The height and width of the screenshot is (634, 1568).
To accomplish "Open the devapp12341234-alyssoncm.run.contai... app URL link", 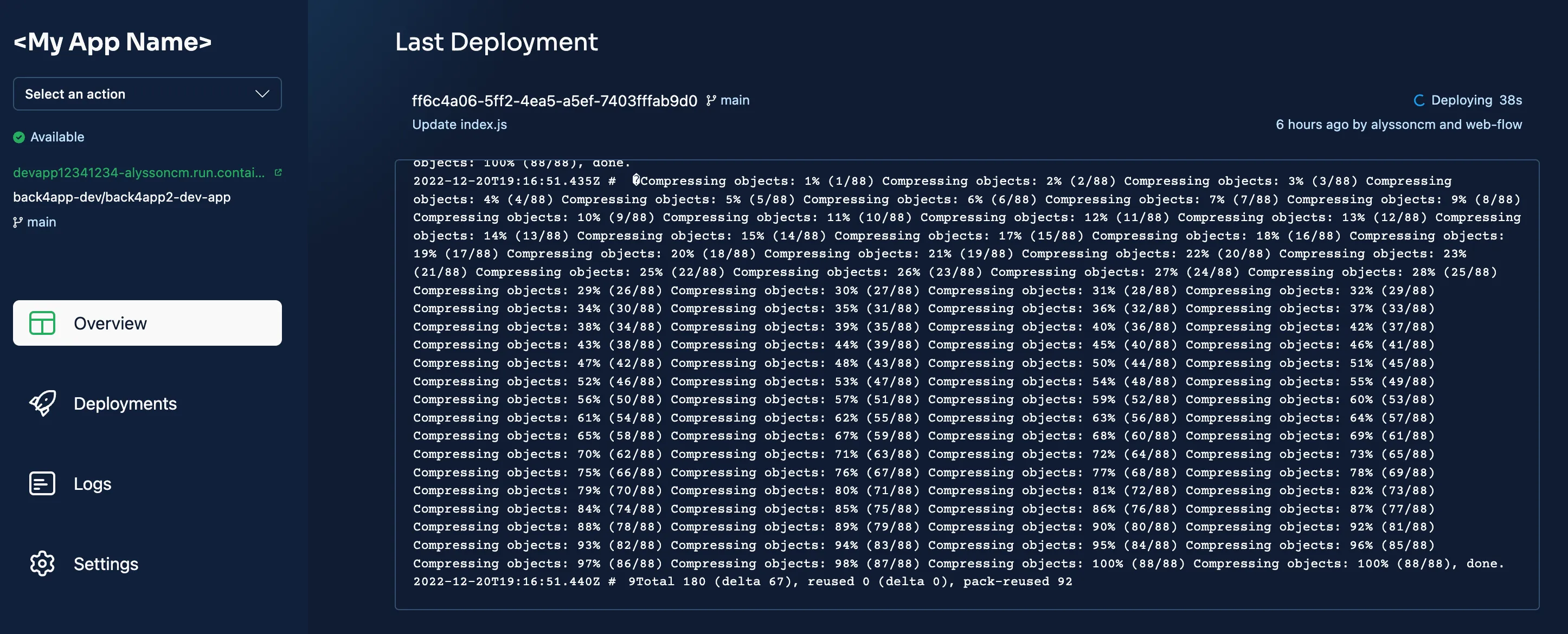I will coord(139,173).
